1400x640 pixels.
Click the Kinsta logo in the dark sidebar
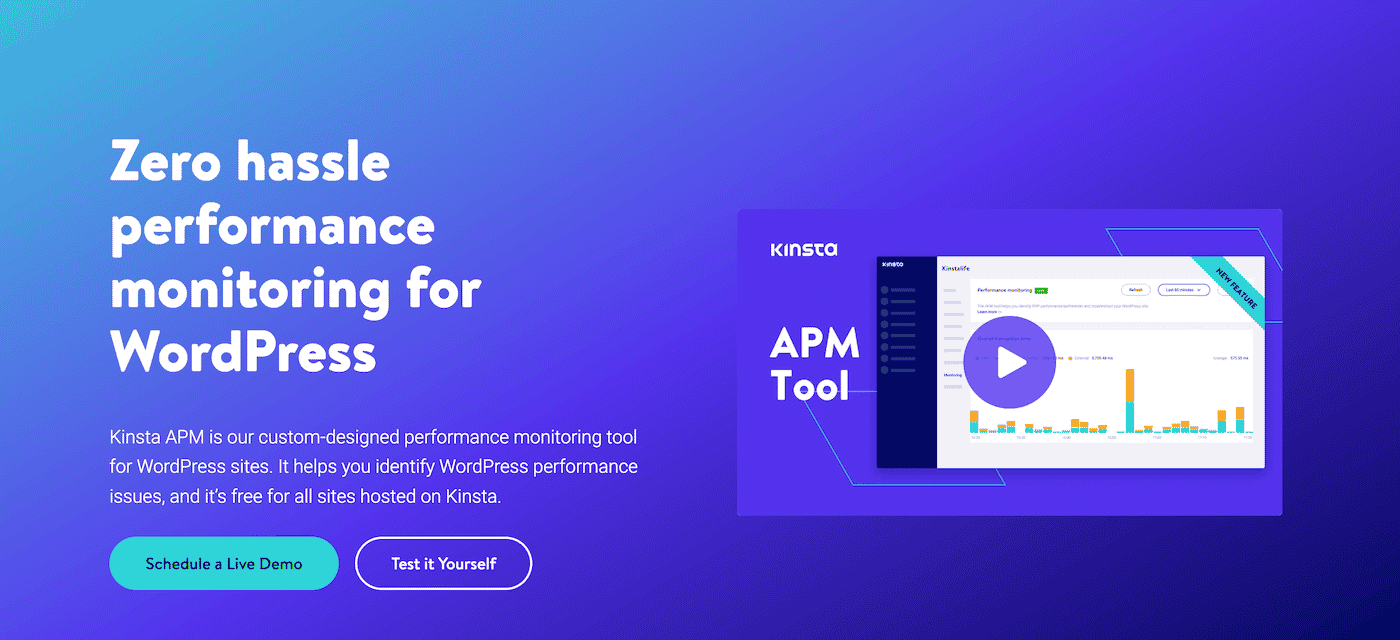coord(892,265)
